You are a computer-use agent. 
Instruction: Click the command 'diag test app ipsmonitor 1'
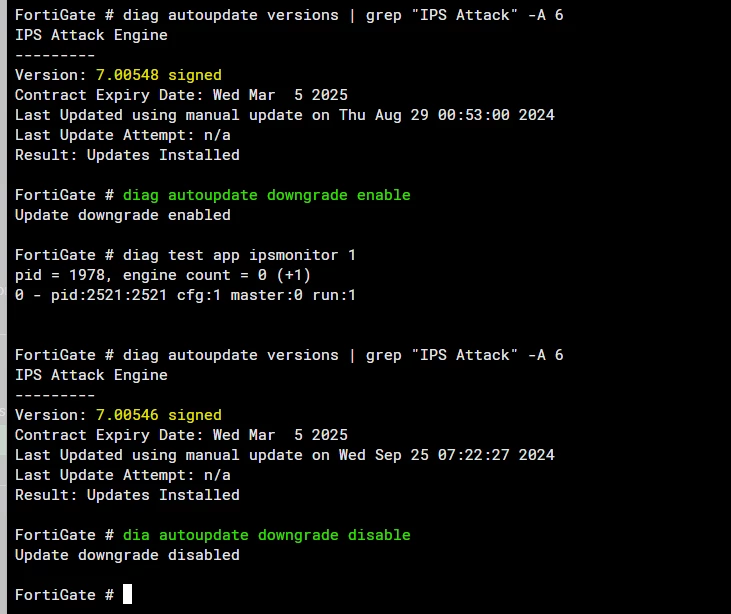coord(239,255)
